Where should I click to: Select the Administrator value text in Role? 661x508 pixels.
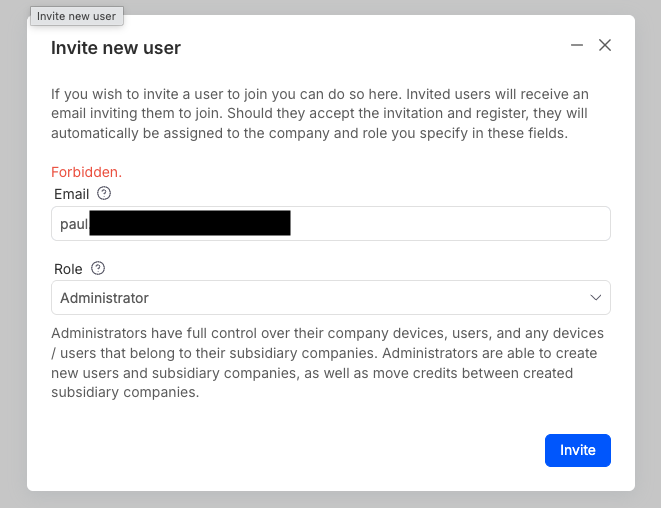(104, 298)
